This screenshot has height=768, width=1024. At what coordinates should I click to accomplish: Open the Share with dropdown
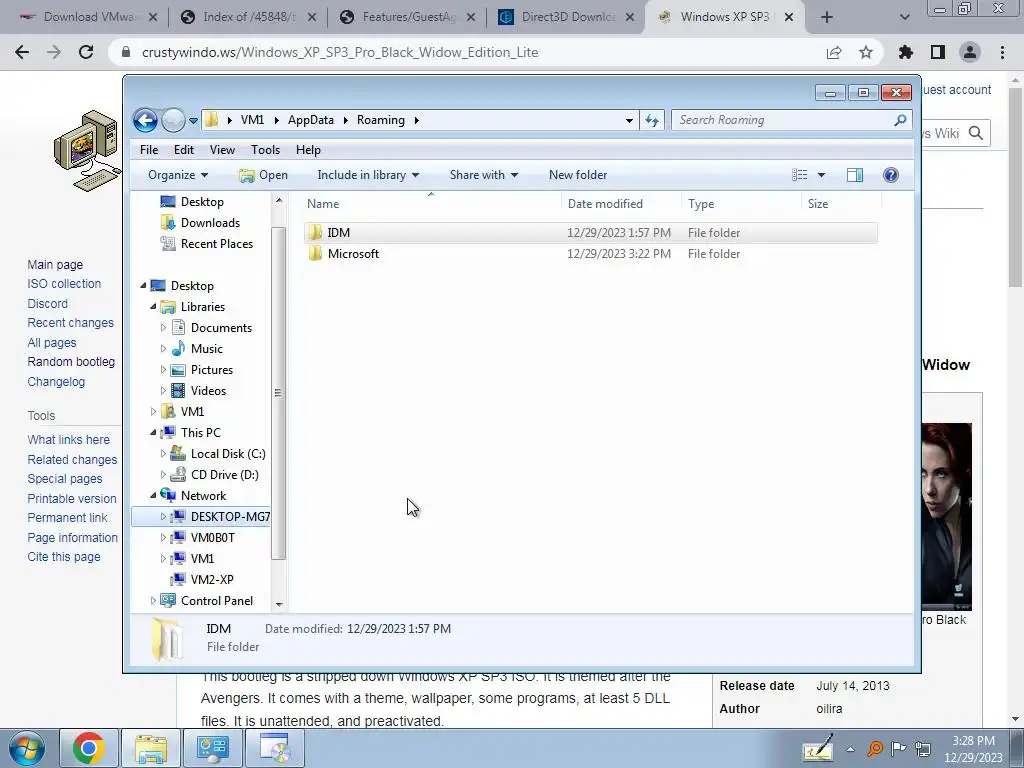point(483,175)
